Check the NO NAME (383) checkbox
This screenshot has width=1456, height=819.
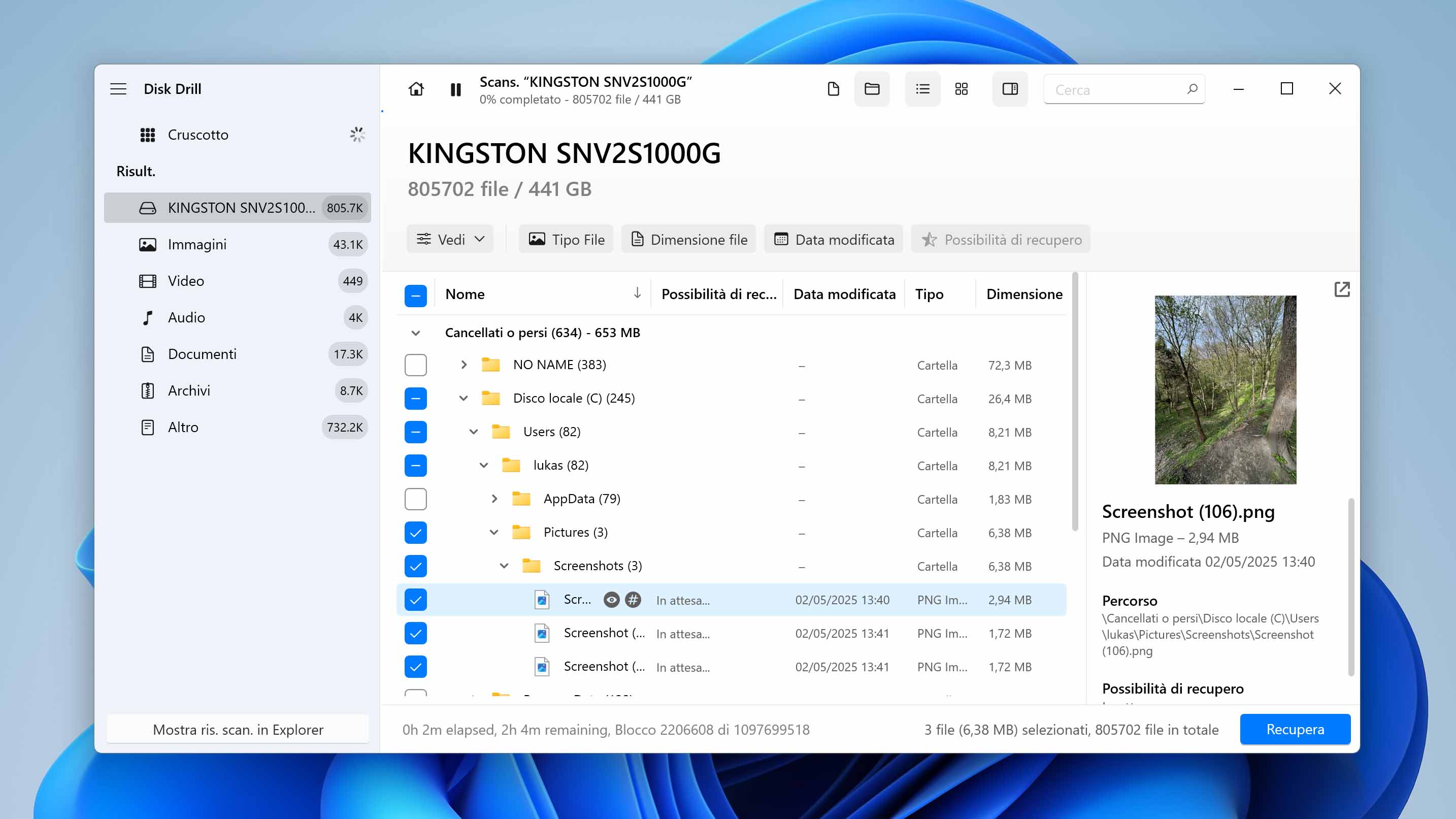click(415, 365)
